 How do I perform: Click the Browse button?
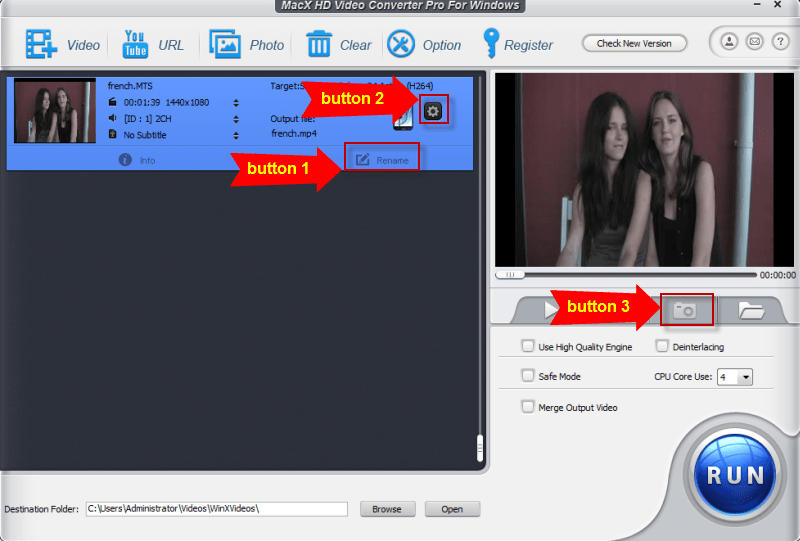tap(387, 509)
